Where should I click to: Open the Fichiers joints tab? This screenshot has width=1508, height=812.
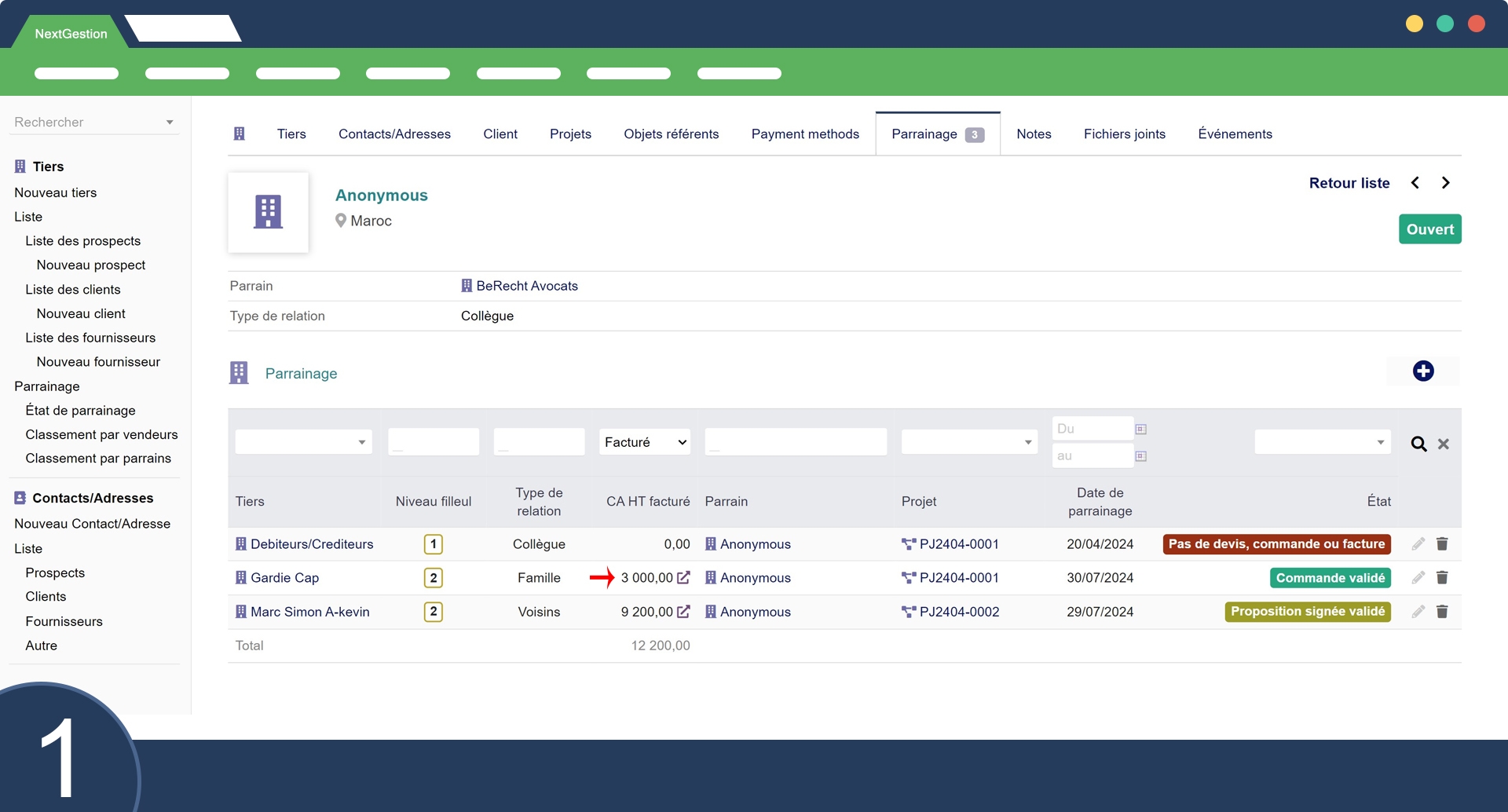point(1124,134)
